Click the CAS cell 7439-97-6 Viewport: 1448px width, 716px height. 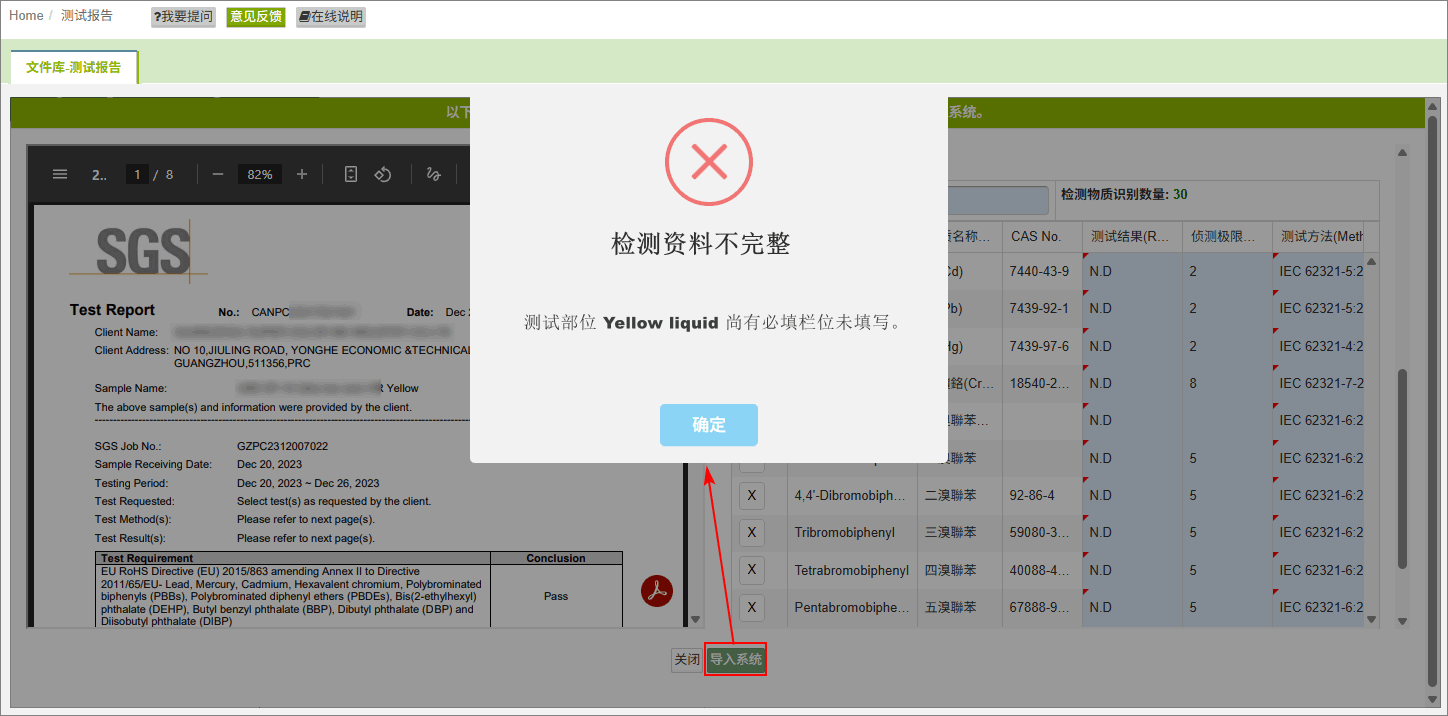[1042, 346]
